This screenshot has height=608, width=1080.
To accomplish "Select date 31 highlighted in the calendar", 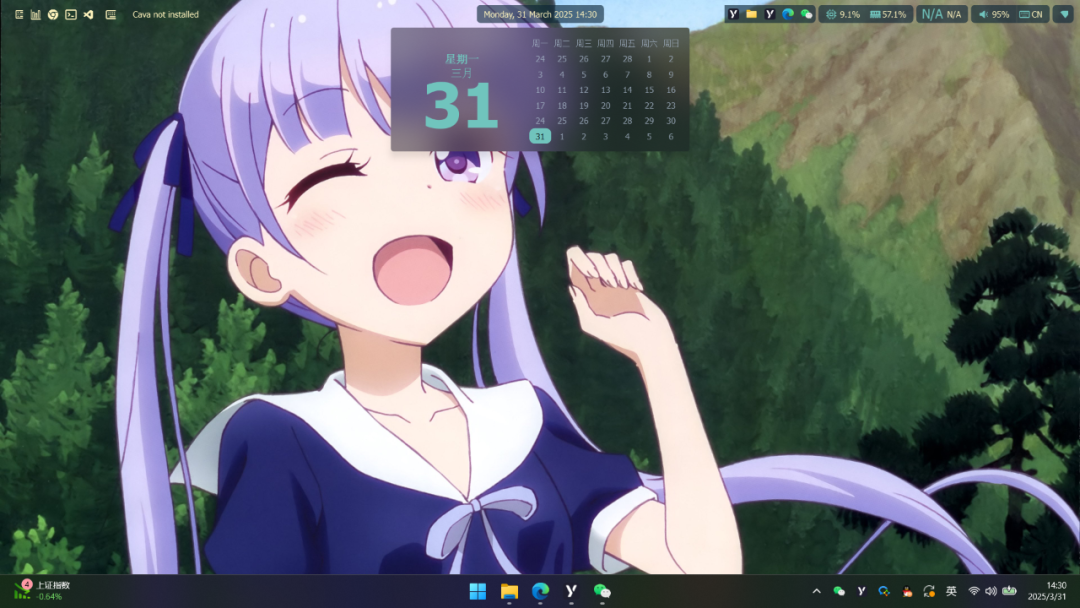I will coord(540,136).
